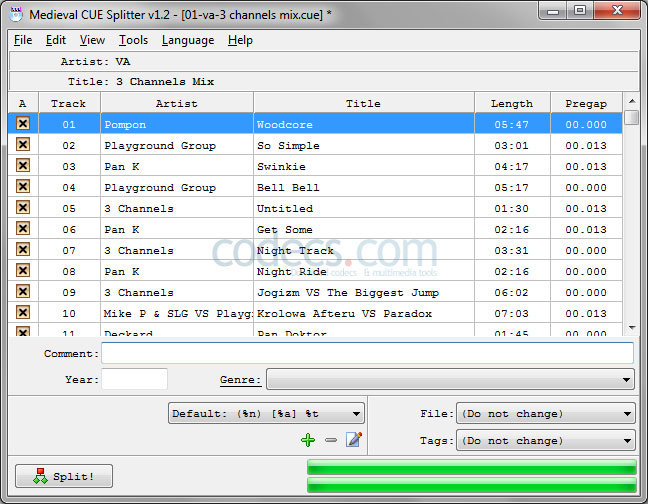The image size is (648, 504).
Task: Open the Language menu
Action: [188, 40]
